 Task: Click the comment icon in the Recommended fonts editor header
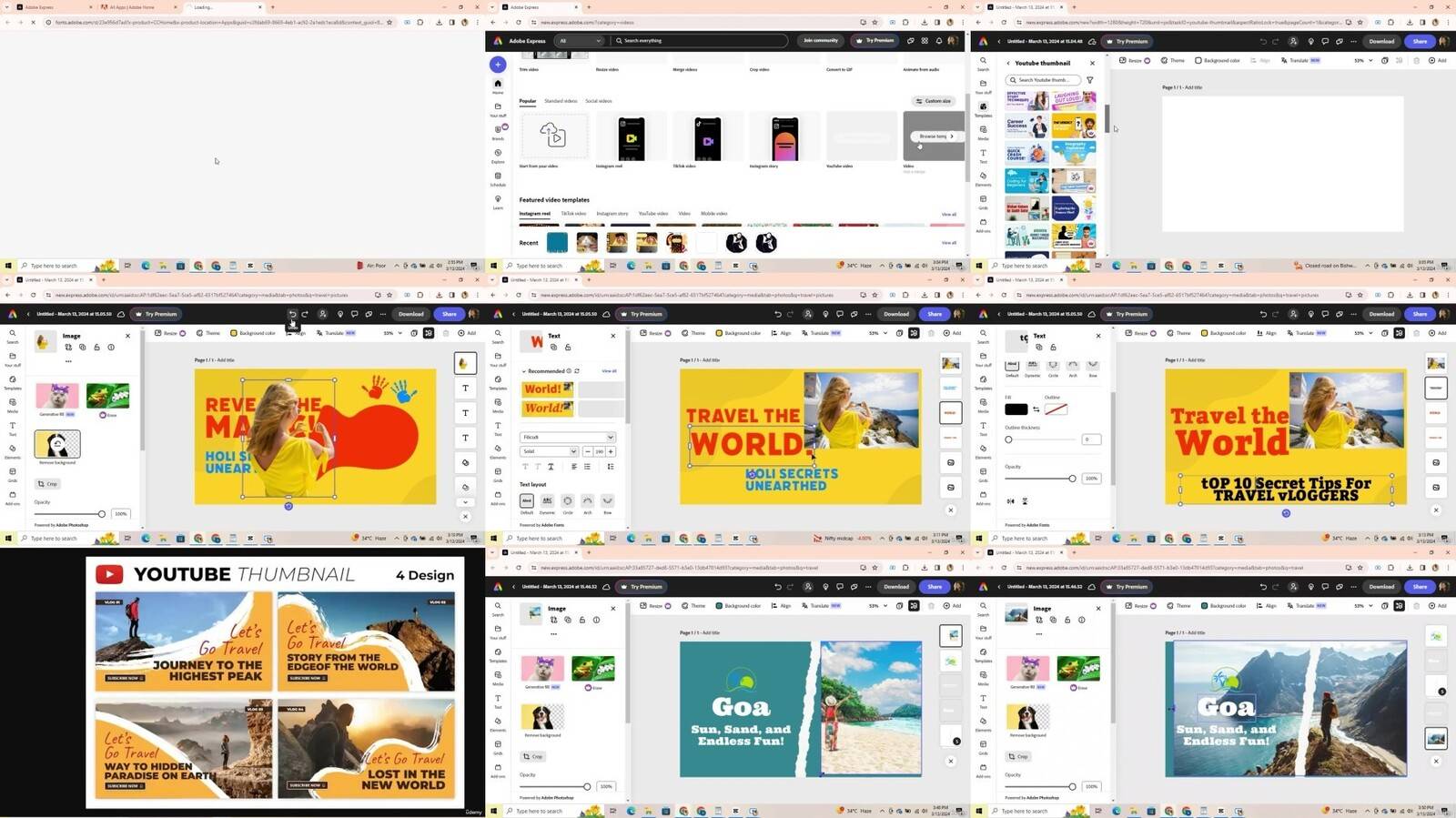coord(839,314)
